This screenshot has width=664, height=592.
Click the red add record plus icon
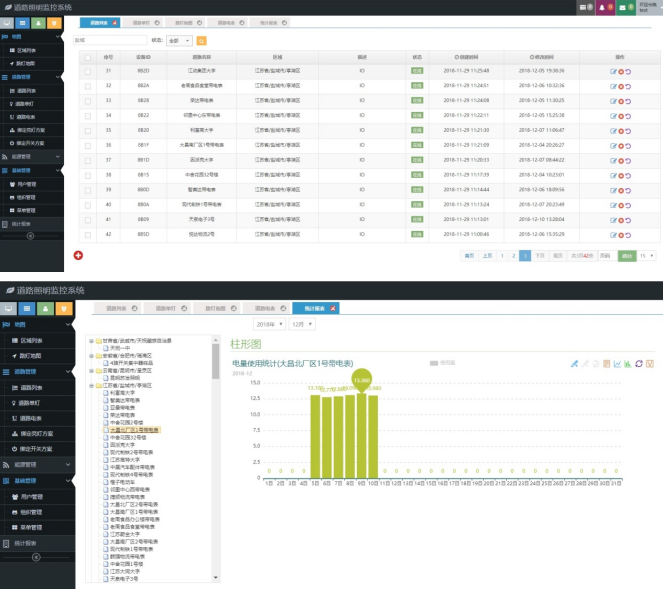[78, 256]
